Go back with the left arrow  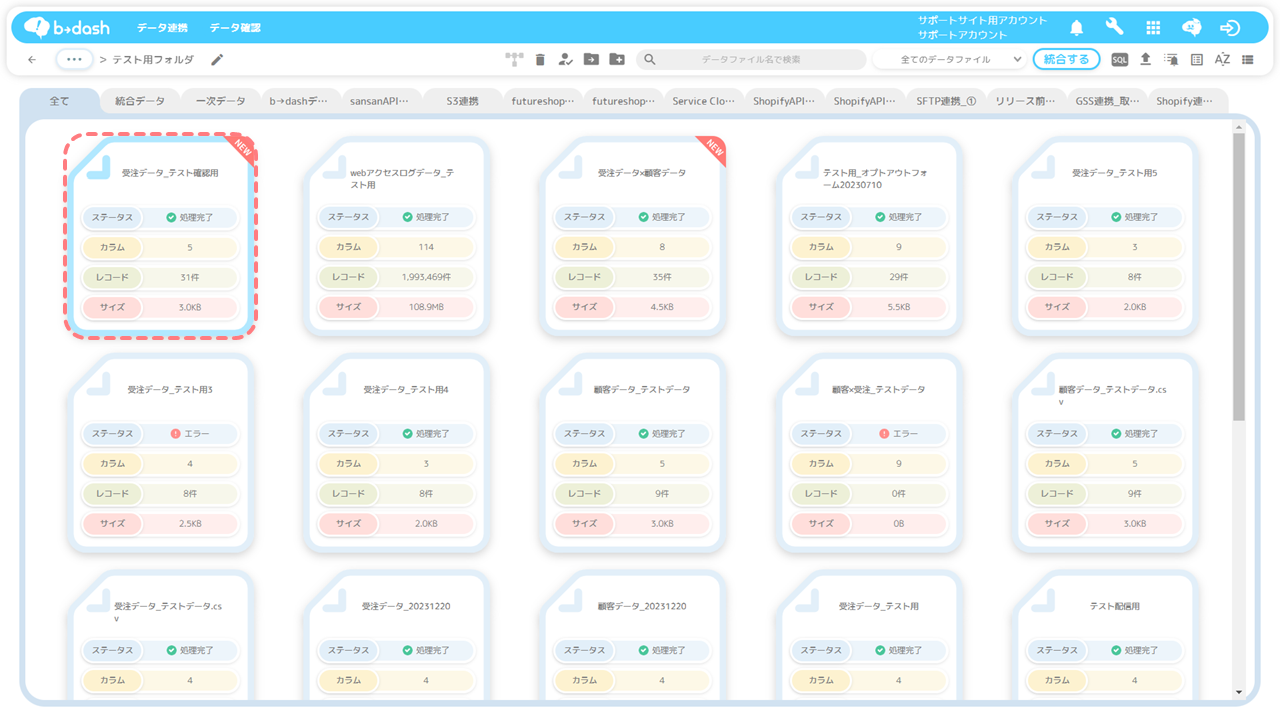click(32, 60)
